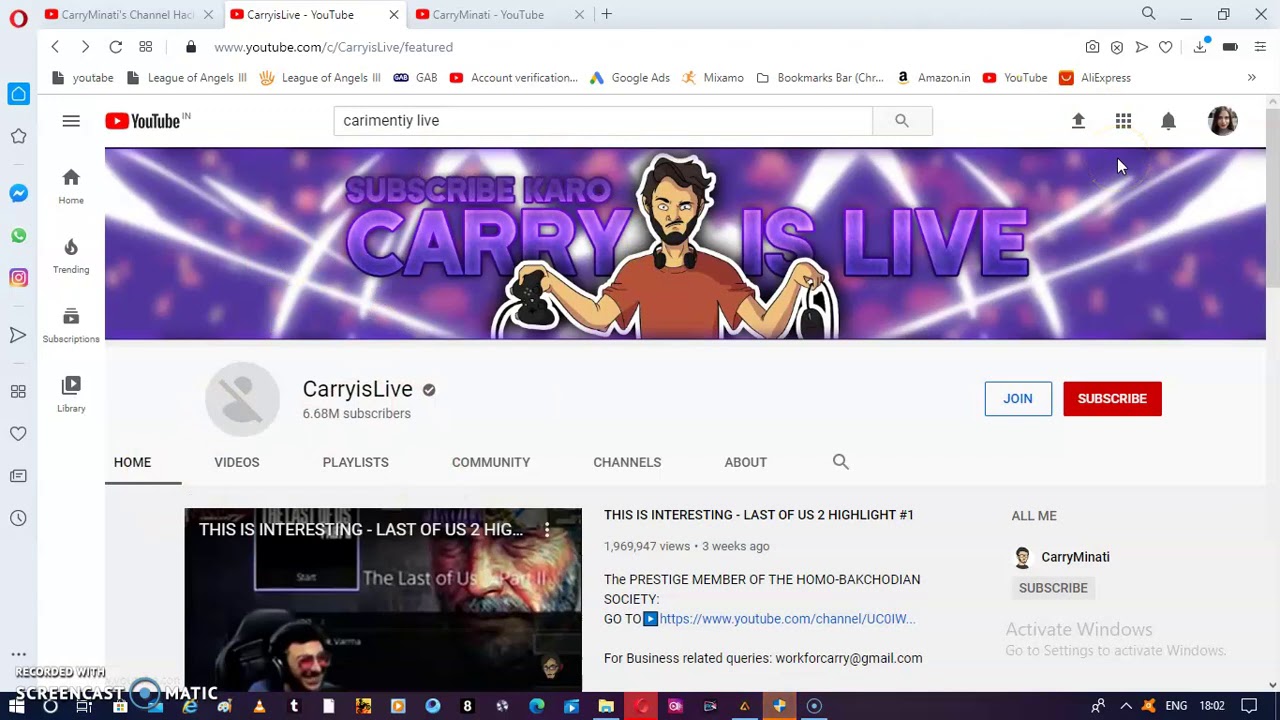Open Mixamo bookmark
The height and width of the screenshot is (720, 1280).
tap(713, 78)
